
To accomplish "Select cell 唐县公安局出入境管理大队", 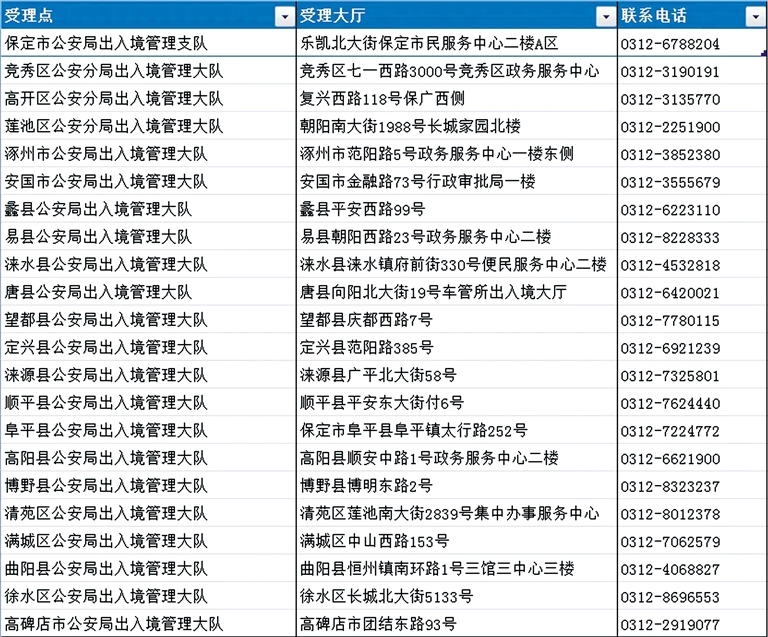I will [148, 292].
